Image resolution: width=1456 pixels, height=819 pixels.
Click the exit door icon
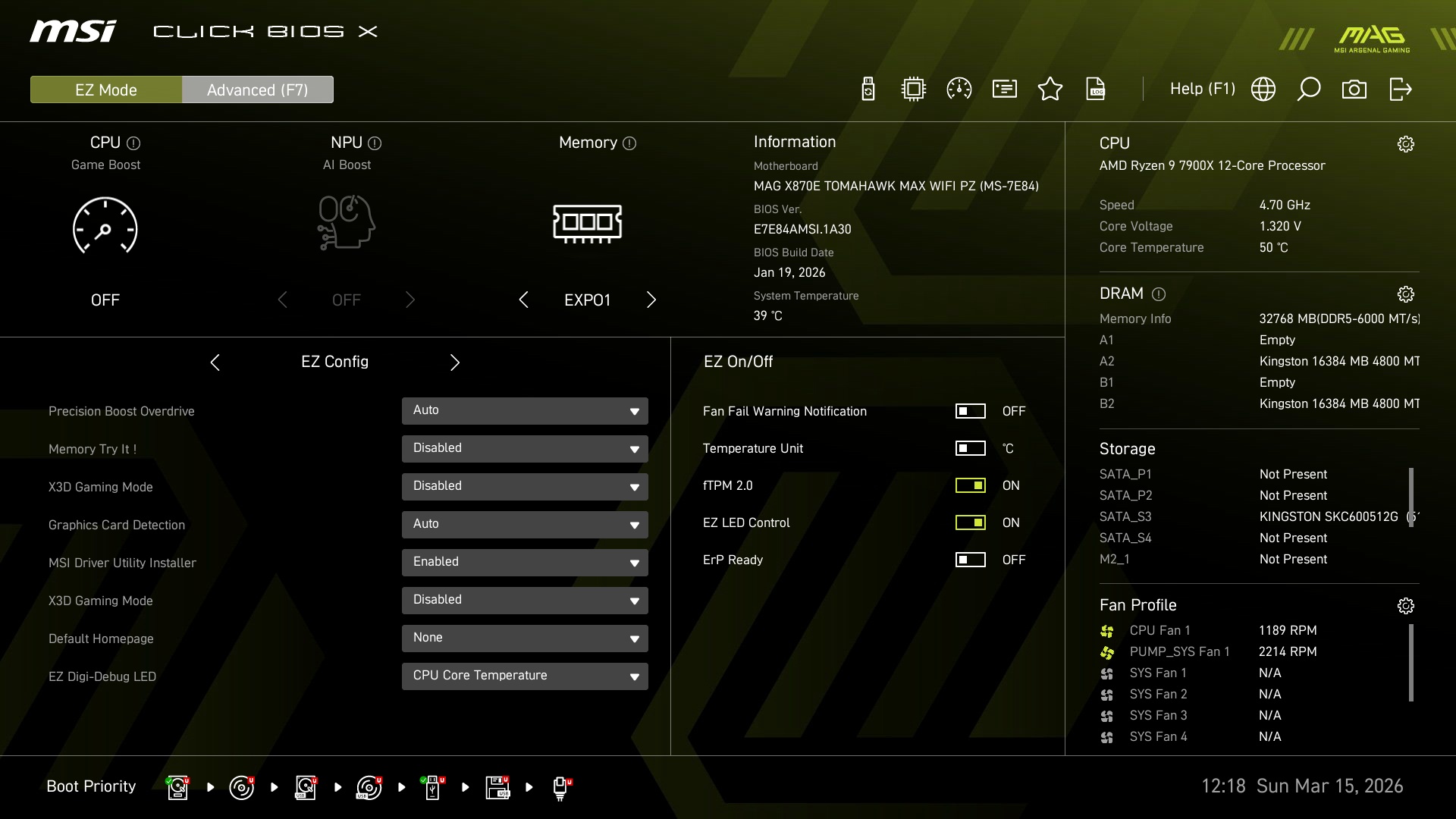pyautogui.click(x=1400, y=89)
